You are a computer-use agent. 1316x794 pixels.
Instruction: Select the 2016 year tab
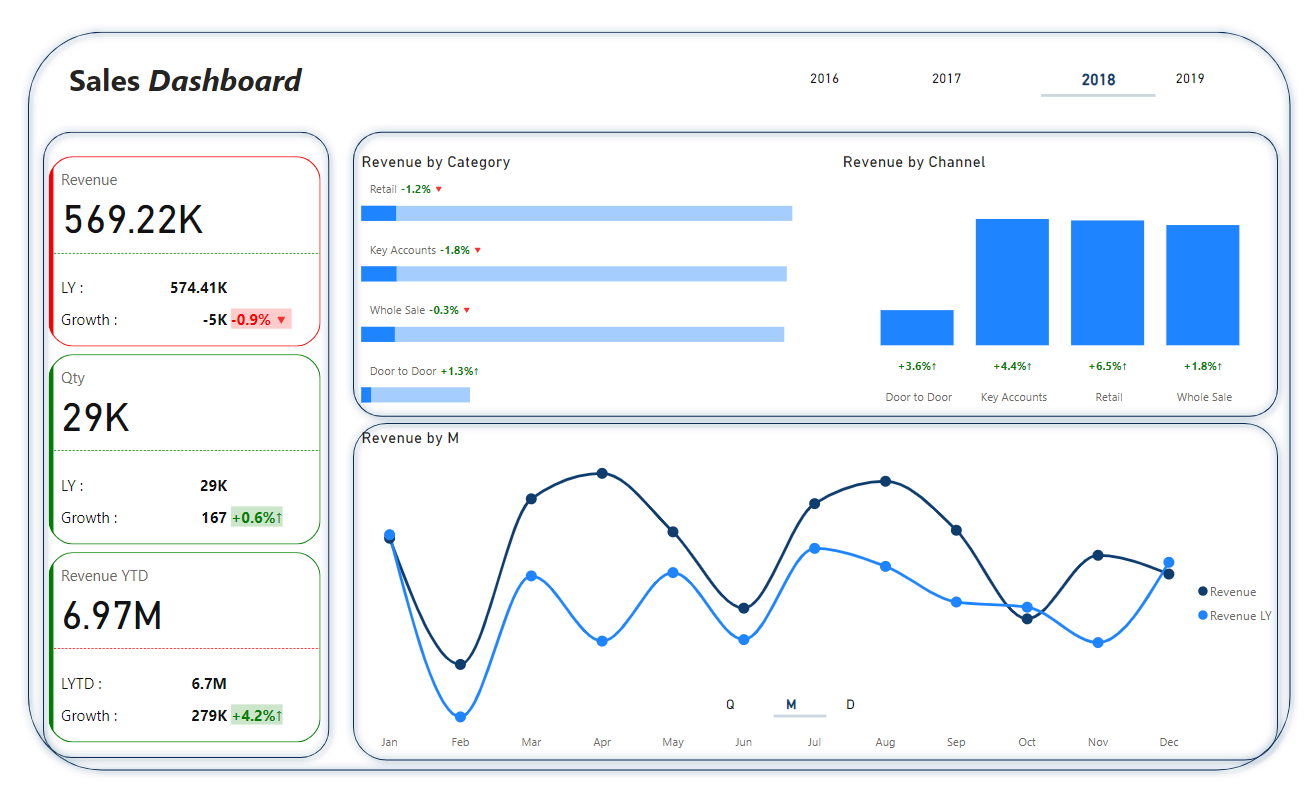coord(824,78)
